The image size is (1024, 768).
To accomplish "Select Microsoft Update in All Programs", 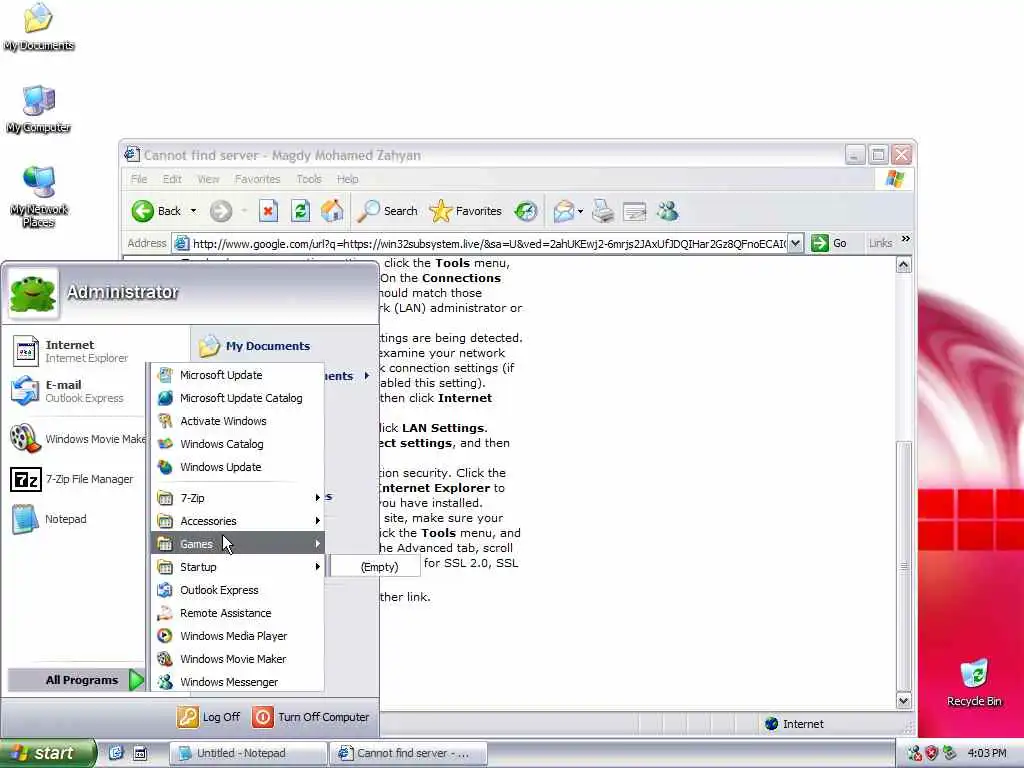I will (239, 375).
